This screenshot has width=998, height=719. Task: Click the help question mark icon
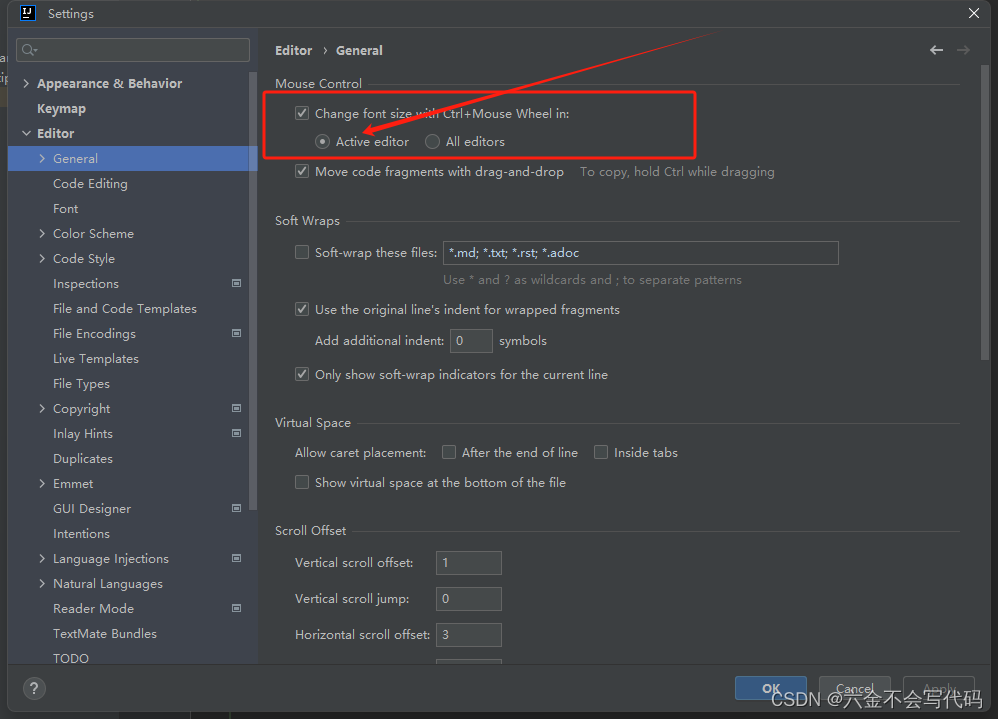point(33,688)
